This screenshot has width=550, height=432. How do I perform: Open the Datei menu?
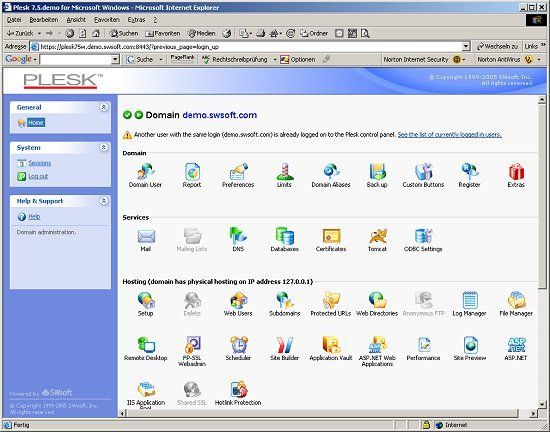14,20
